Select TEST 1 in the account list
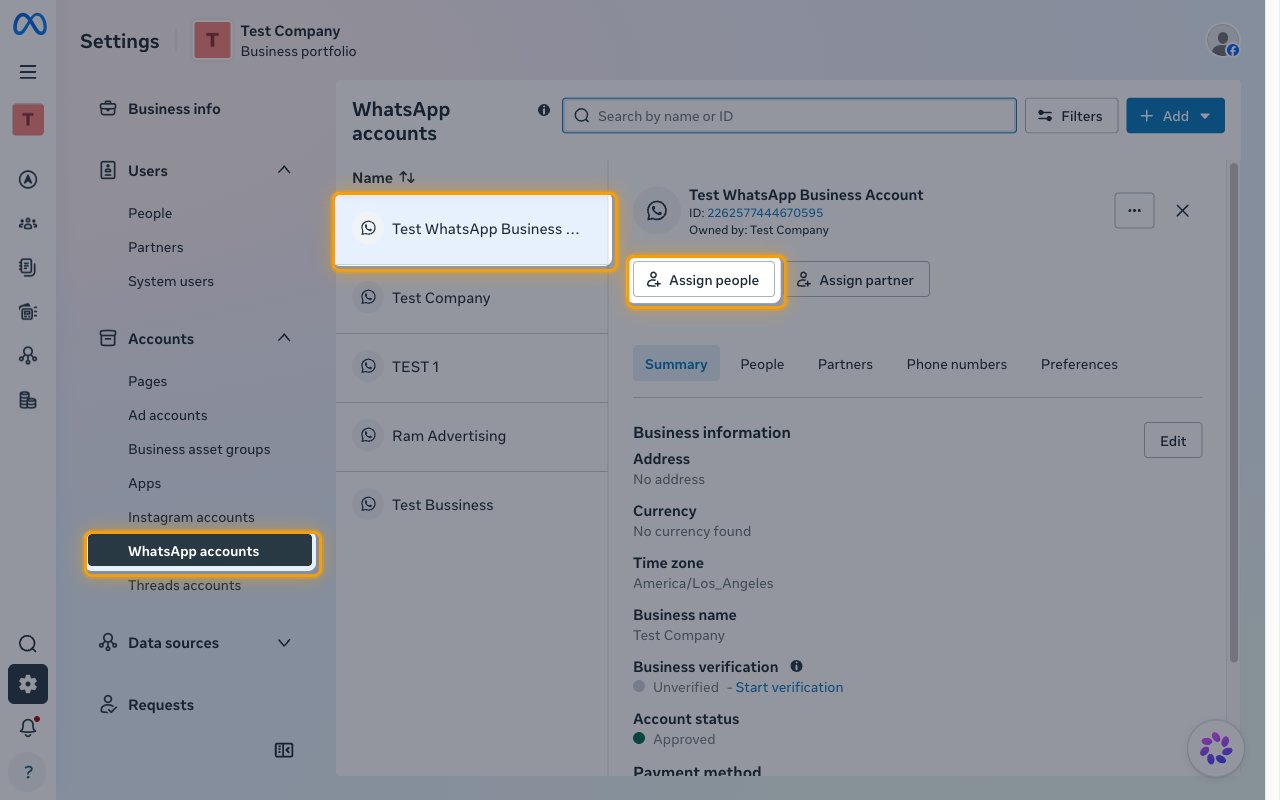1280x800 pixels. (x=472, y=367)
